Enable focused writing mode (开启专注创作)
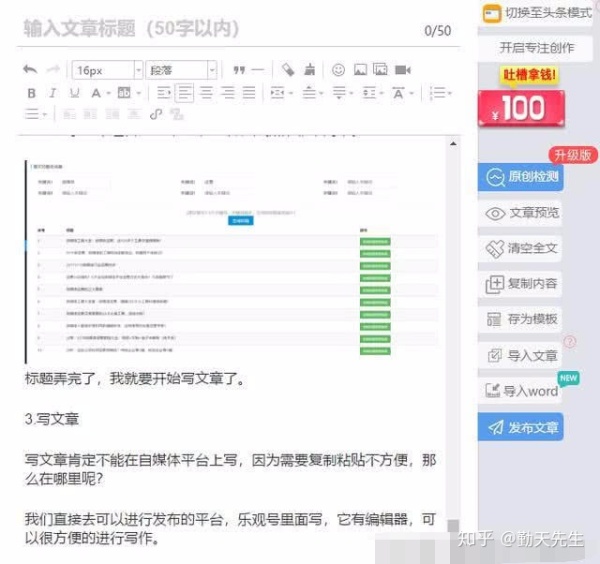The height and width of the screenshot is (564, 600). pos(536,48)
